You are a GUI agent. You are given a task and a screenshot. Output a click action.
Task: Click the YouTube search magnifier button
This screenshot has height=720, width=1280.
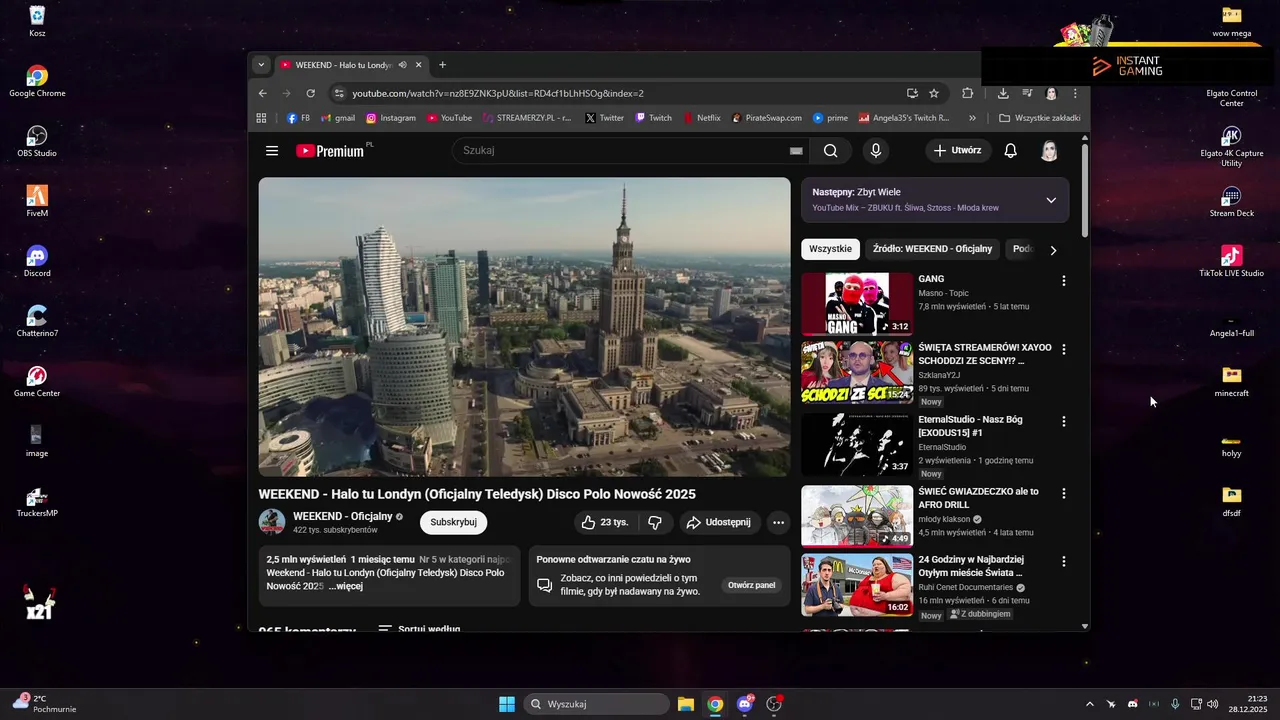831,151
